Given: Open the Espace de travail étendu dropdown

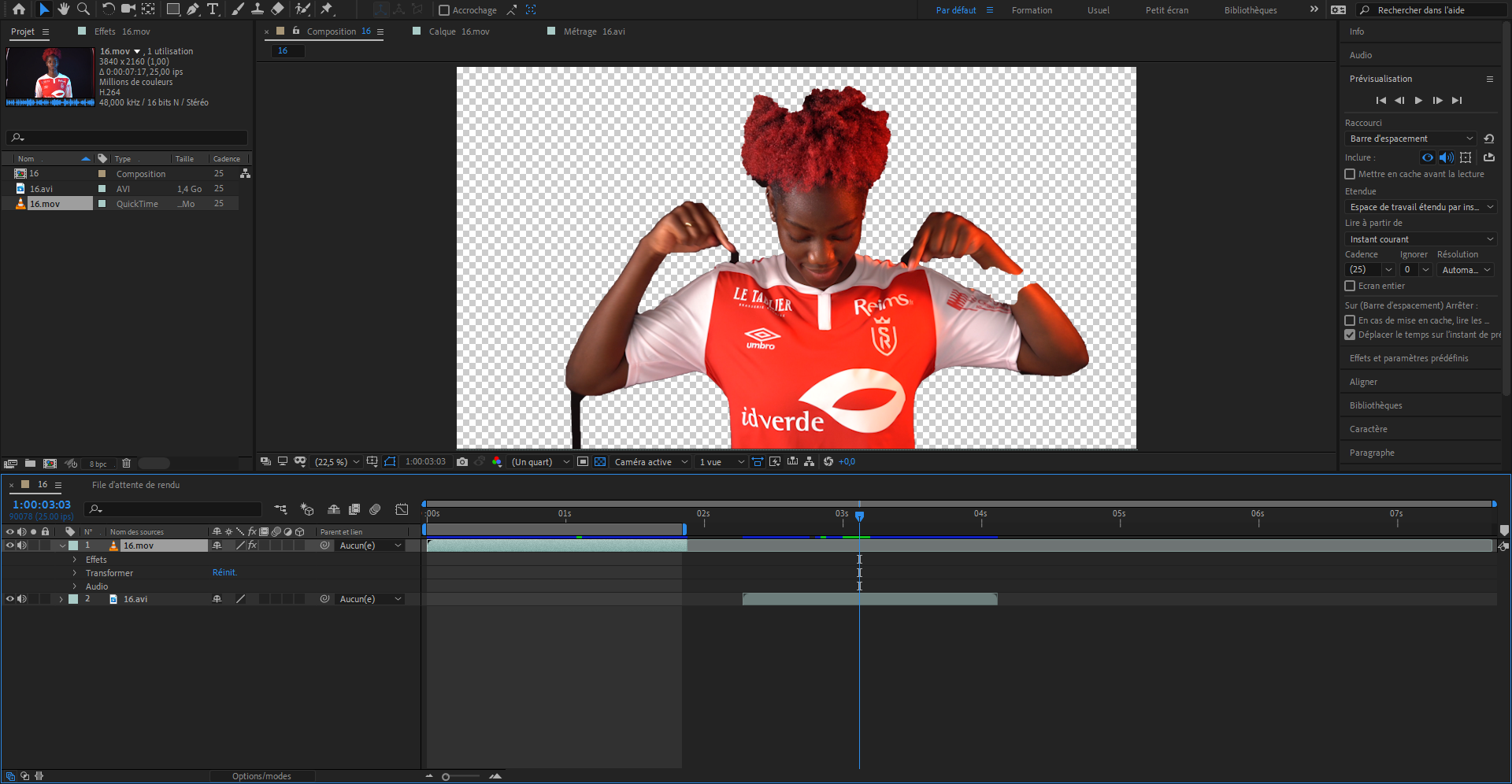Looking at the screenshot, I should click(1421, 207).
